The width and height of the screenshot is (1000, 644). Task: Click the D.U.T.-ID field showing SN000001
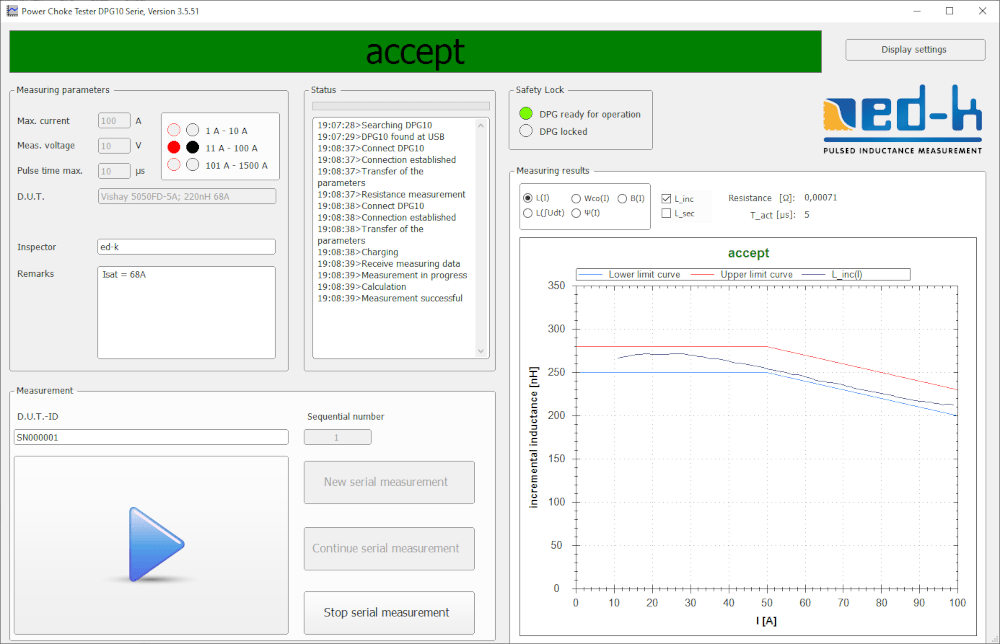[151, 437]
